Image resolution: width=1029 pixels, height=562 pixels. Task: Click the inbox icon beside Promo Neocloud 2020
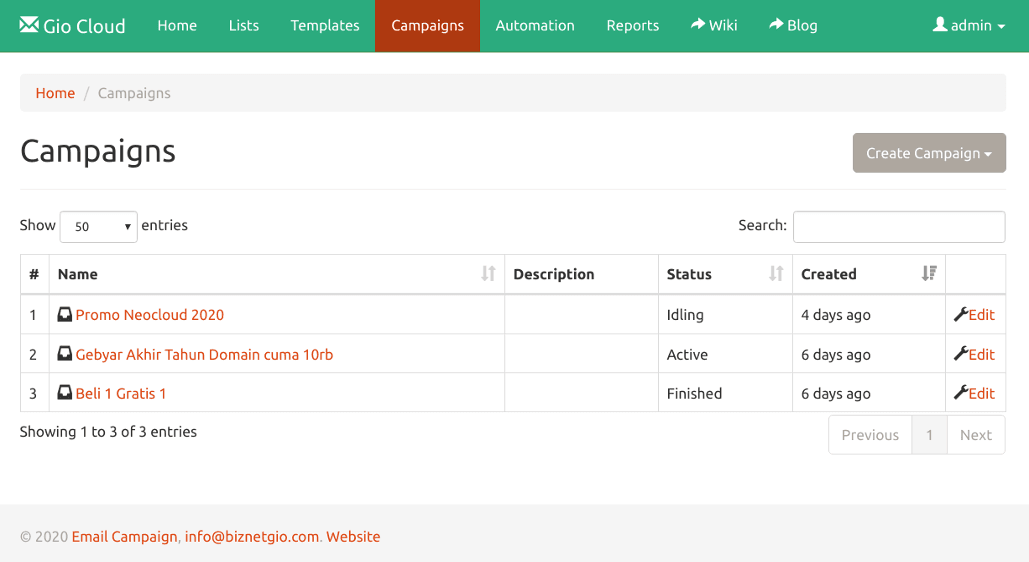coord(65,315)
